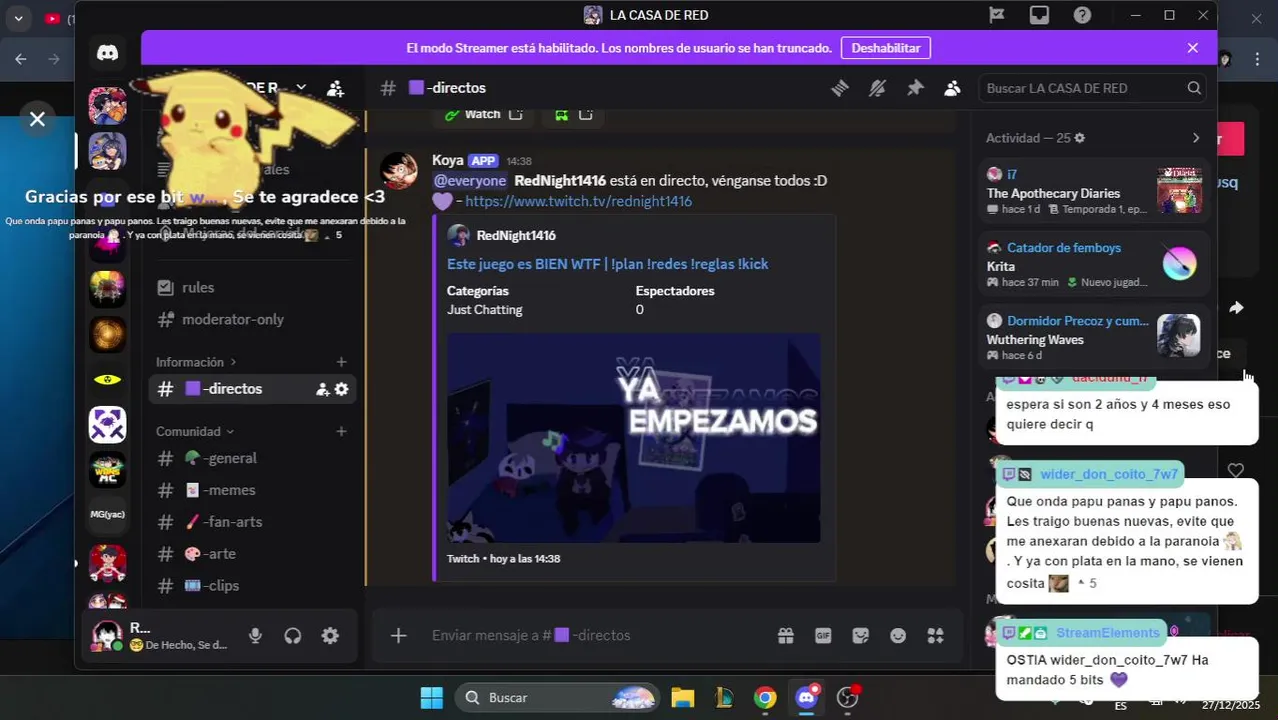Open the GIF picker
The width and height of the screenshot is (1278, 720).
tap(823, 635)
